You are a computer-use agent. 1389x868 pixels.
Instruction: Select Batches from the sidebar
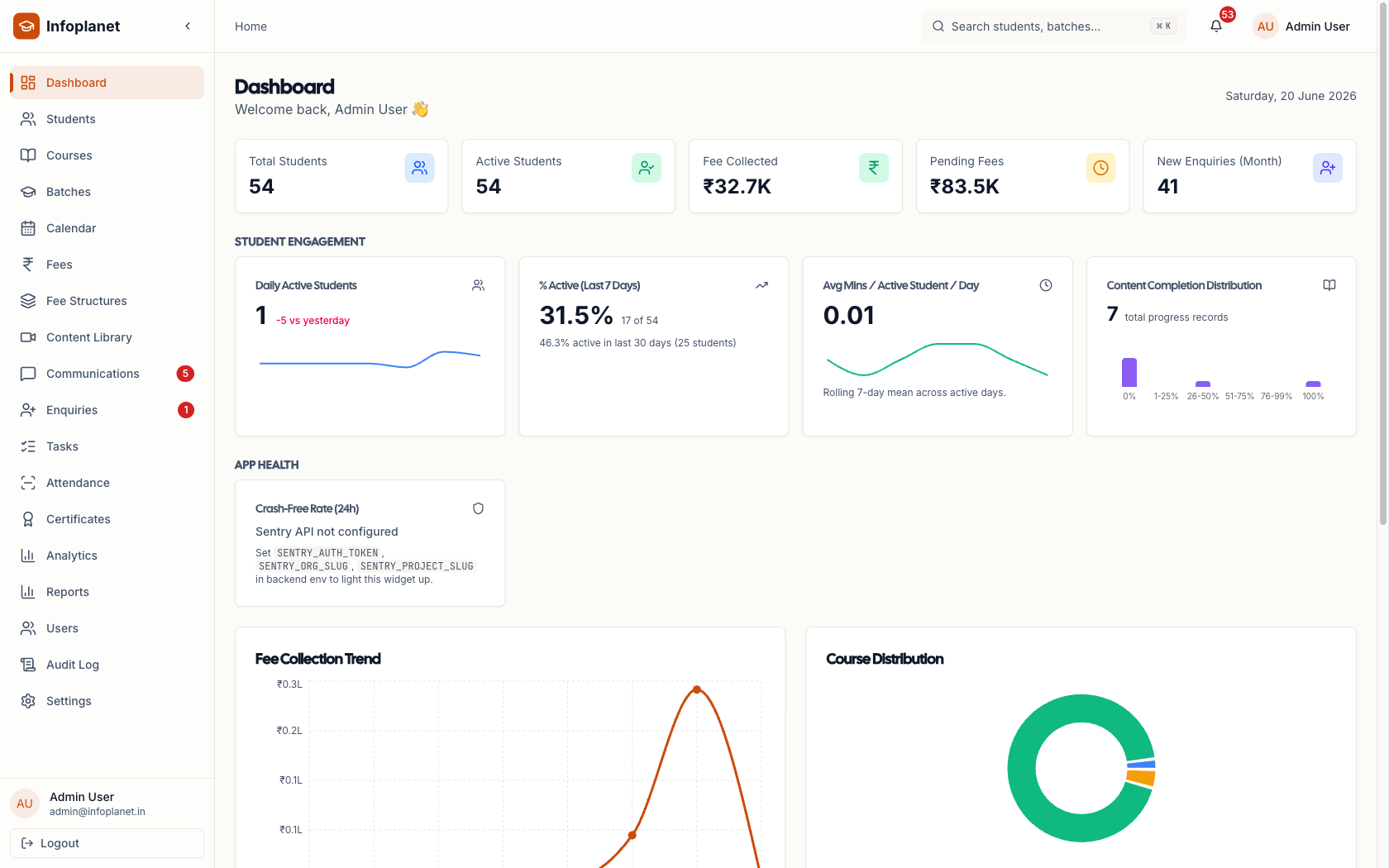coord(107,192)
